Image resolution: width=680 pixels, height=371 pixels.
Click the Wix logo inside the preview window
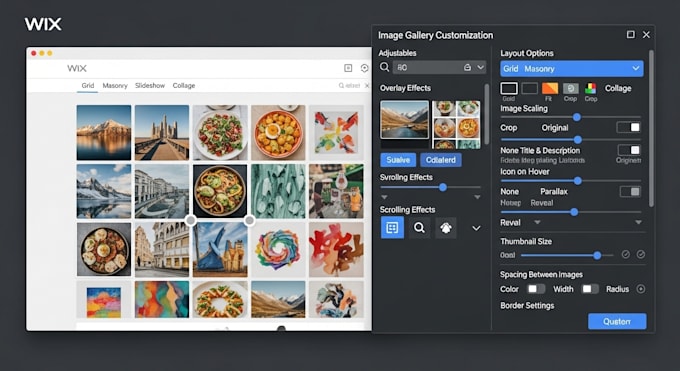click(77, 68)
